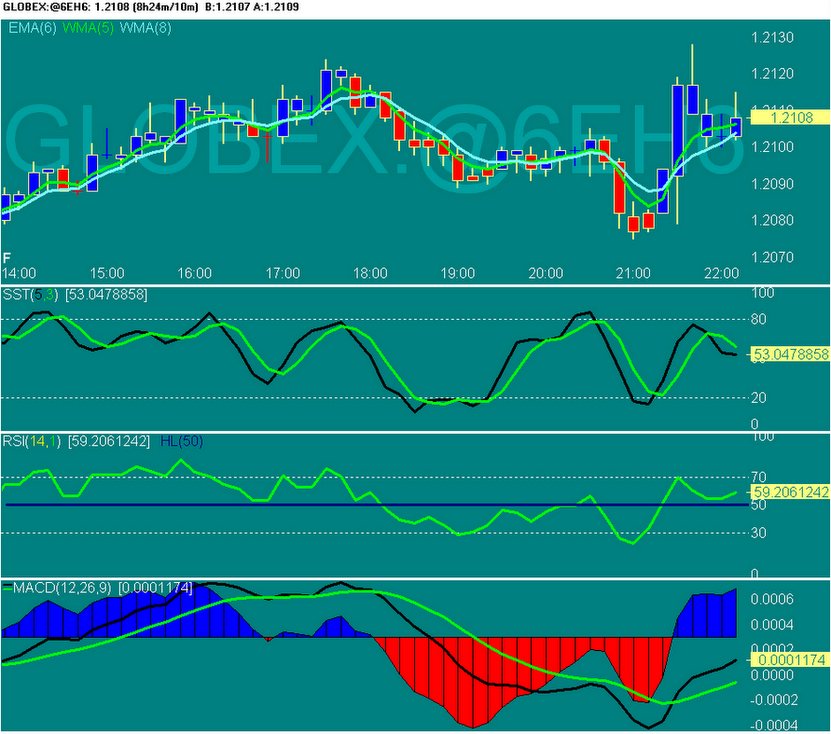Click the yellow 53.0478858 stochastic value tag

pos(790,354)
